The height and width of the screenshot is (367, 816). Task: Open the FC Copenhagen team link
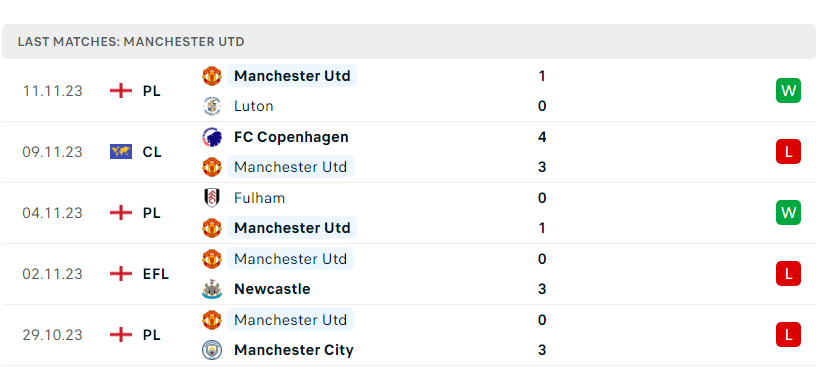291,137
